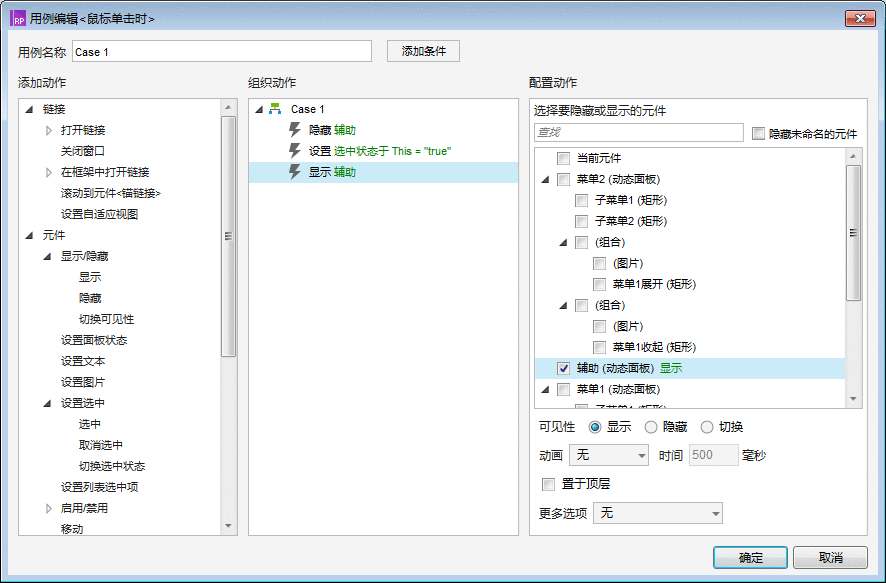Check the 菜单2 (动态面板) checkbox
886x583 pixels.
click(563, 179)
